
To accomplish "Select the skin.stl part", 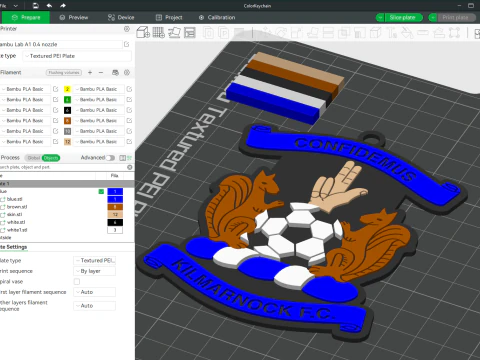I will click(14, 214).
